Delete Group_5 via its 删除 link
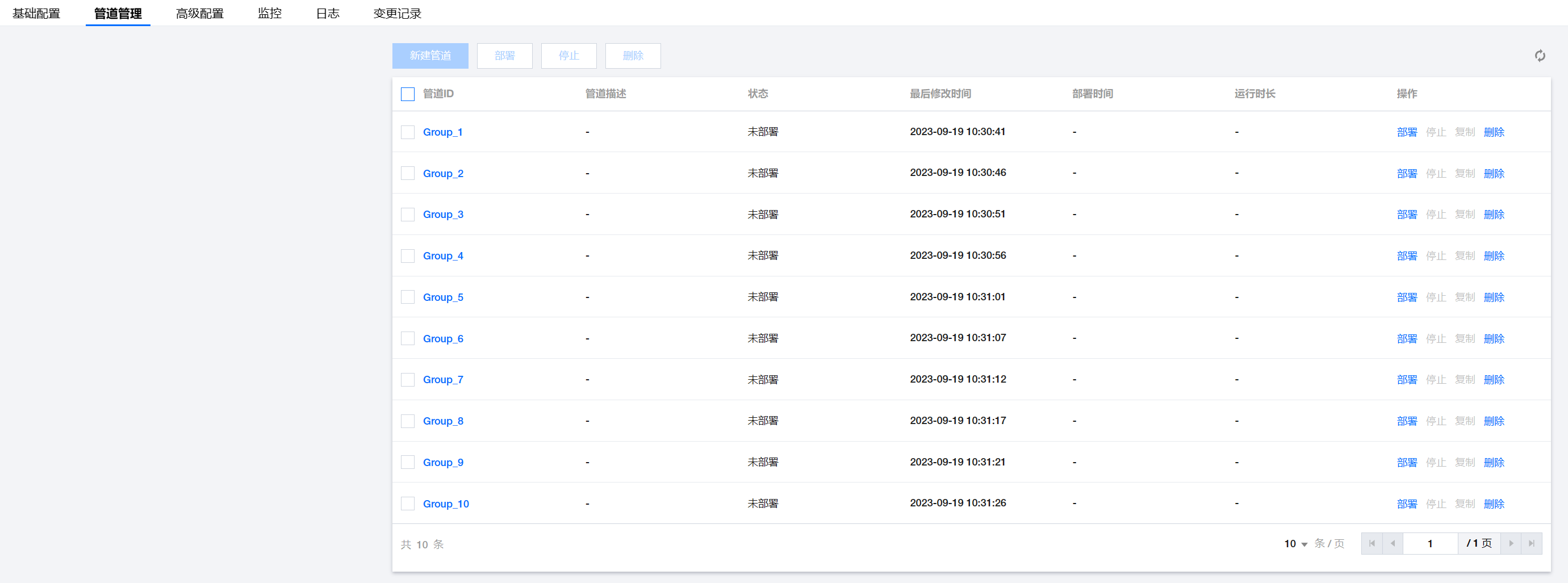This screenshot has width=1568, height=583. pos(1494,297)
